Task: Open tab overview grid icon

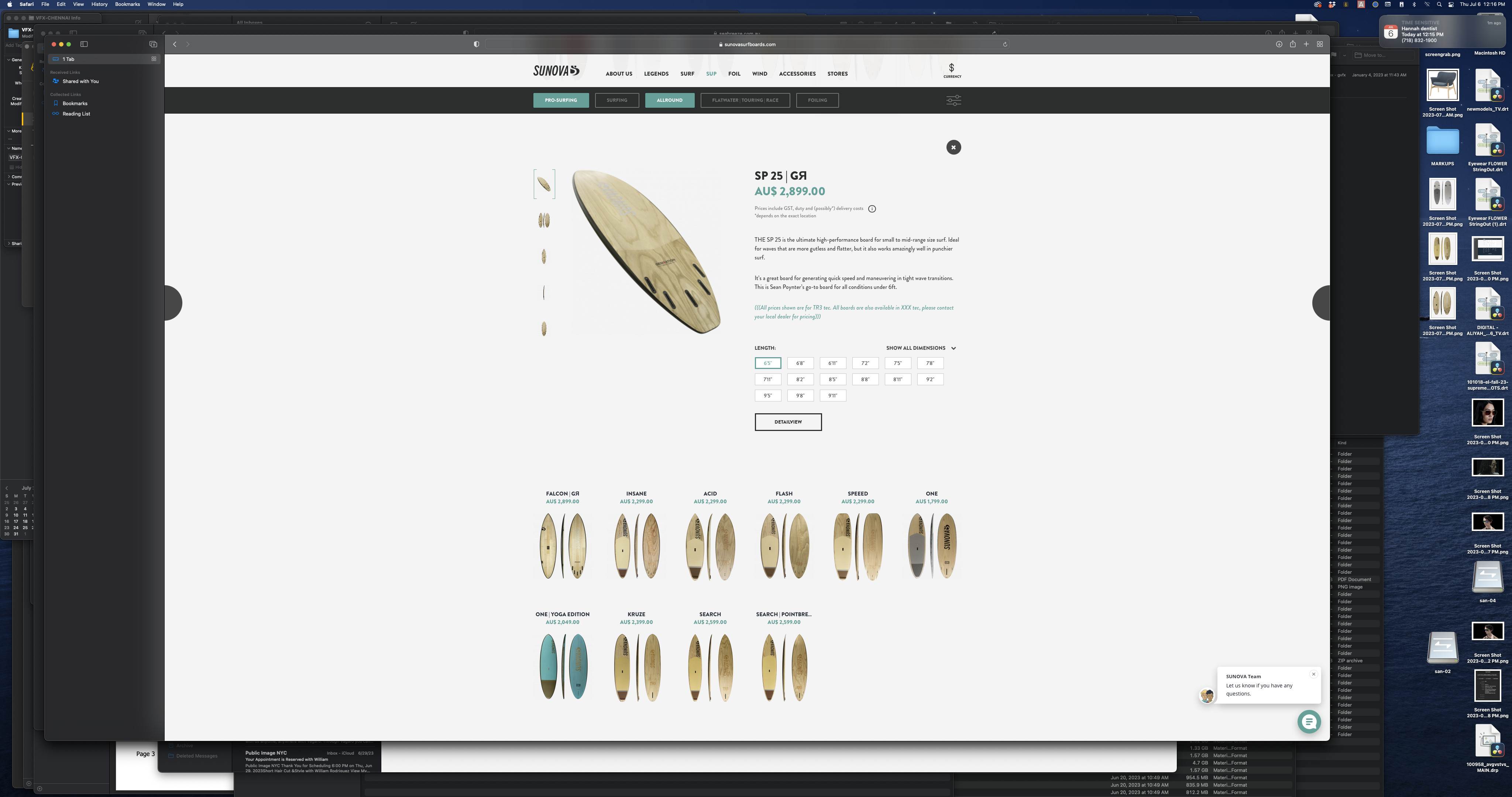Action: click(x=1319, y=44)
